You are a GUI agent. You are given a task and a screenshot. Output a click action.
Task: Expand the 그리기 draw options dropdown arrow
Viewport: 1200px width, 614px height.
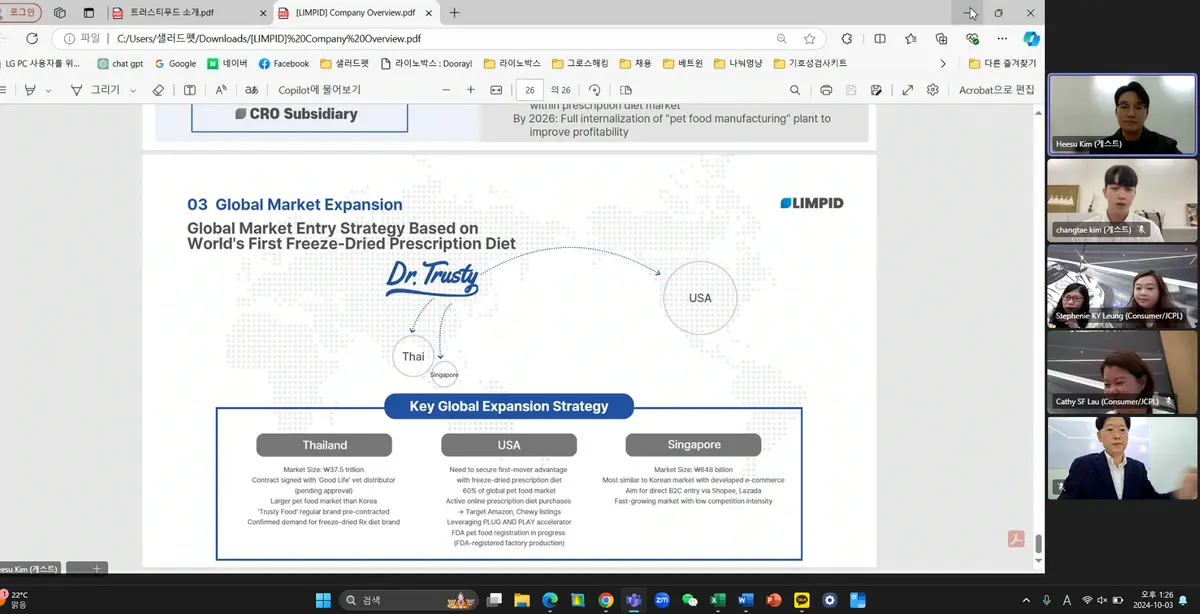[x=133, y=90]
